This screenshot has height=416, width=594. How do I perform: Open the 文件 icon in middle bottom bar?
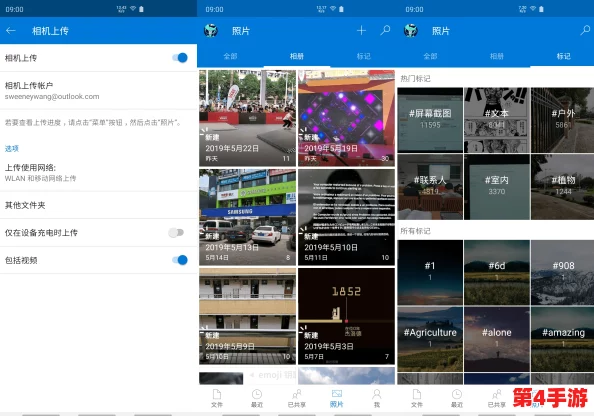(217, 398)
